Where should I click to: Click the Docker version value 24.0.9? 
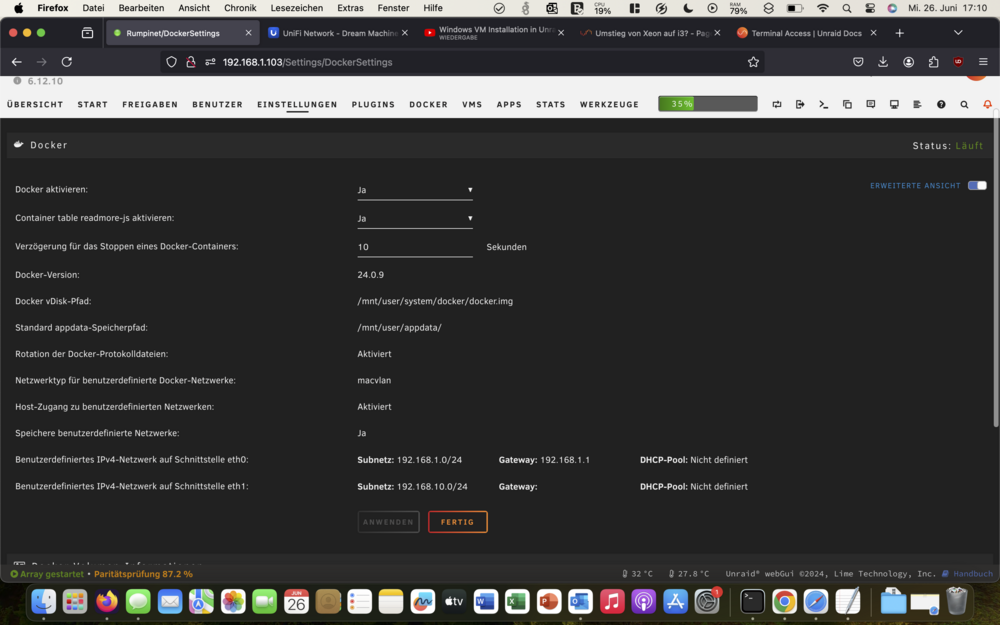(x=371, y=275)
